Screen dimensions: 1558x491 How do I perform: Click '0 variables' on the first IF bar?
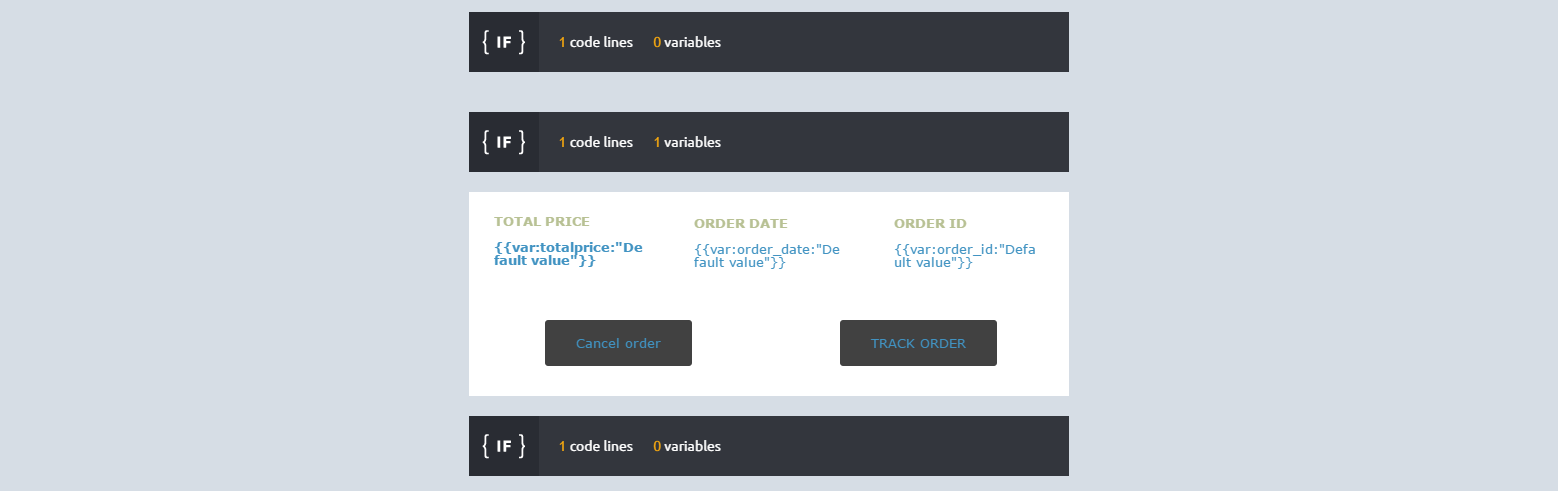pyautogui.click(x=686, y=42)
